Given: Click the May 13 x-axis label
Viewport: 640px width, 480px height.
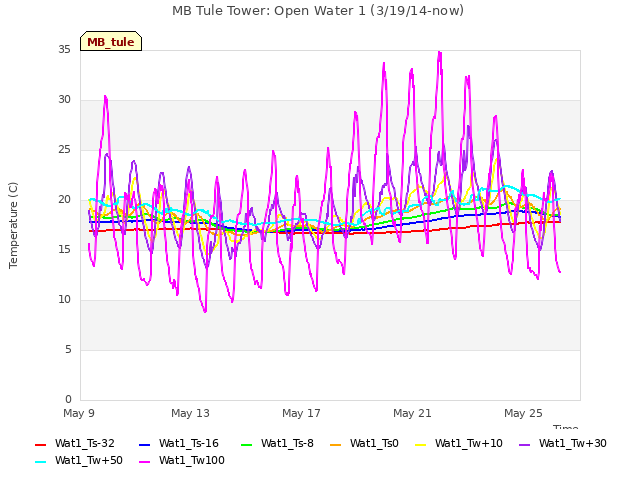Looking at the screenshot, I should click(x=190, y=413).
